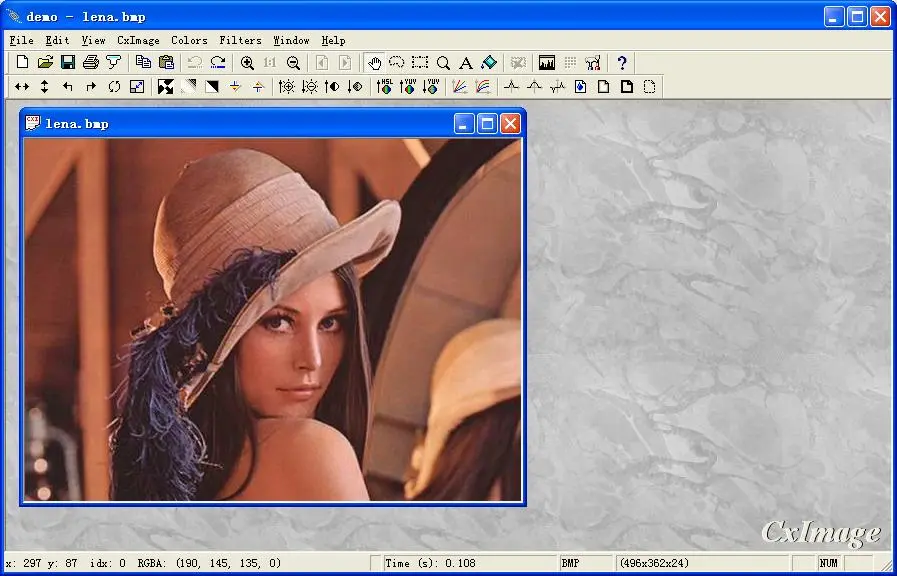Toggle the hand pan tool
Viewport: 897px width, 576px height.
click(375, 62)
